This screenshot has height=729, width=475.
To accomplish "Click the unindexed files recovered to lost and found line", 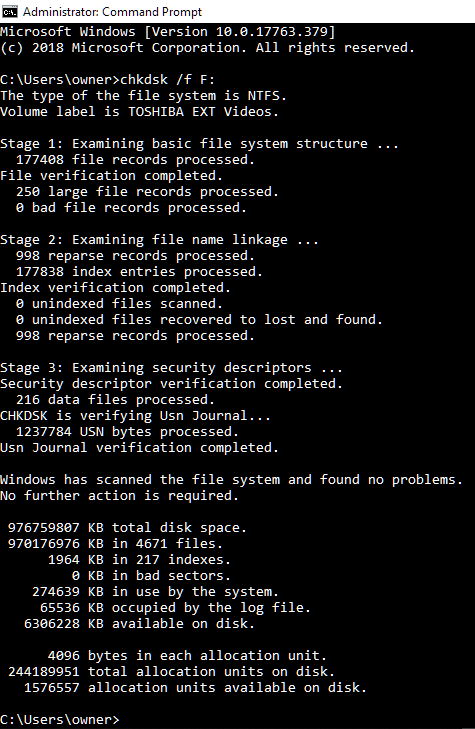I will coord(199,320).
